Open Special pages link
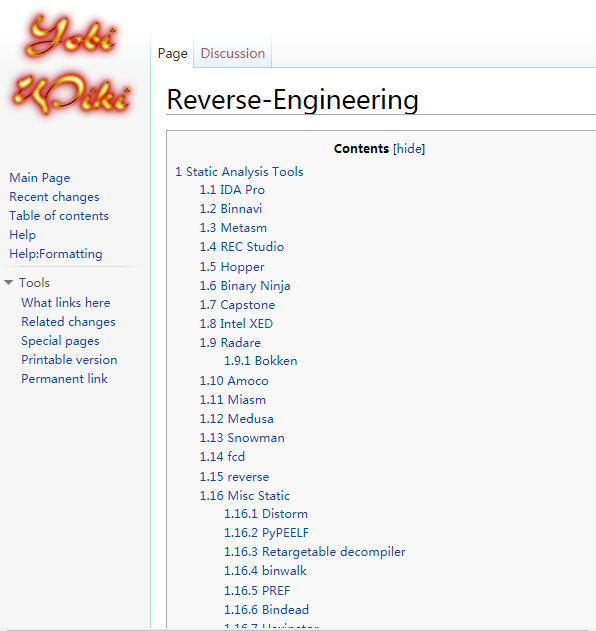Image resolution: width=596 pixels, height=631 pixels. coord(60,341)
